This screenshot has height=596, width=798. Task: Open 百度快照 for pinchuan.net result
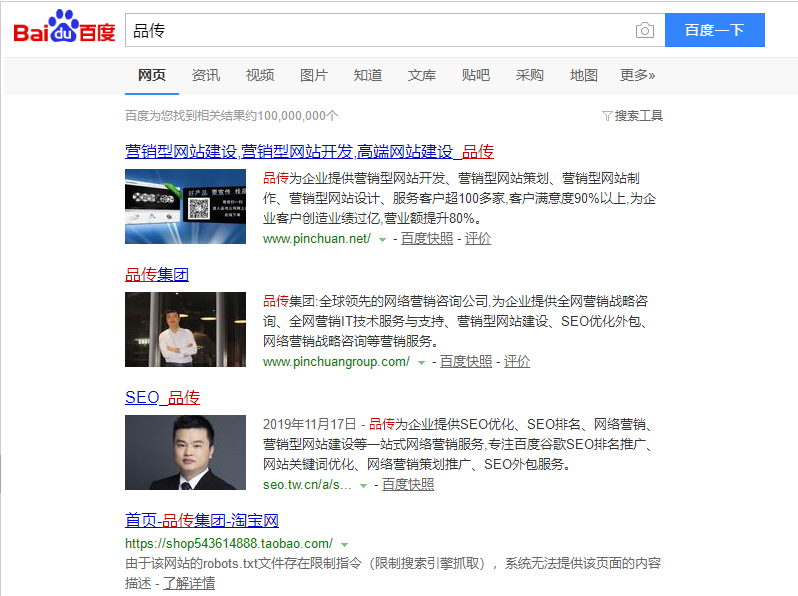[427, 239]
